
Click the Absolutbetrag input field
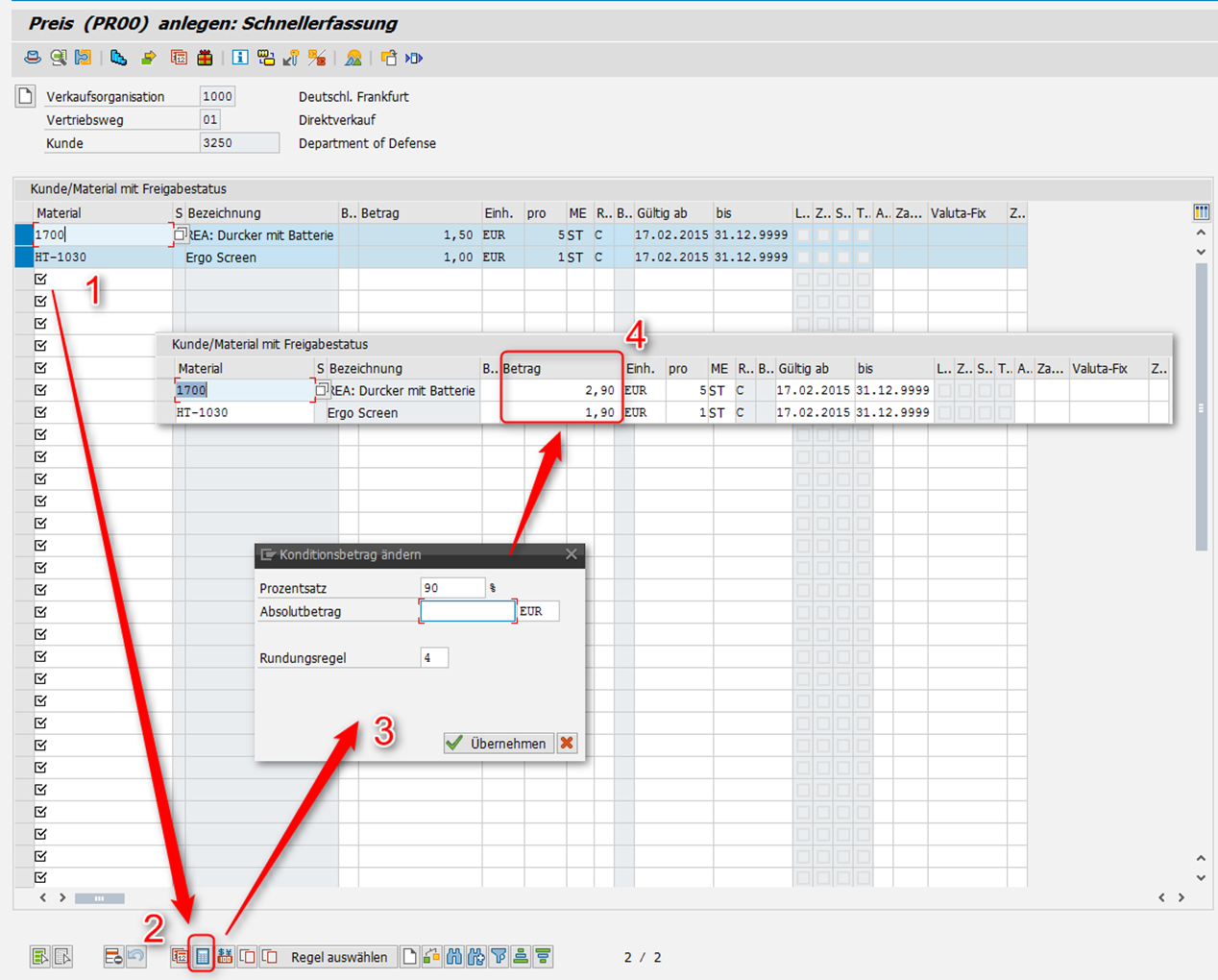(x=467, y=611)
